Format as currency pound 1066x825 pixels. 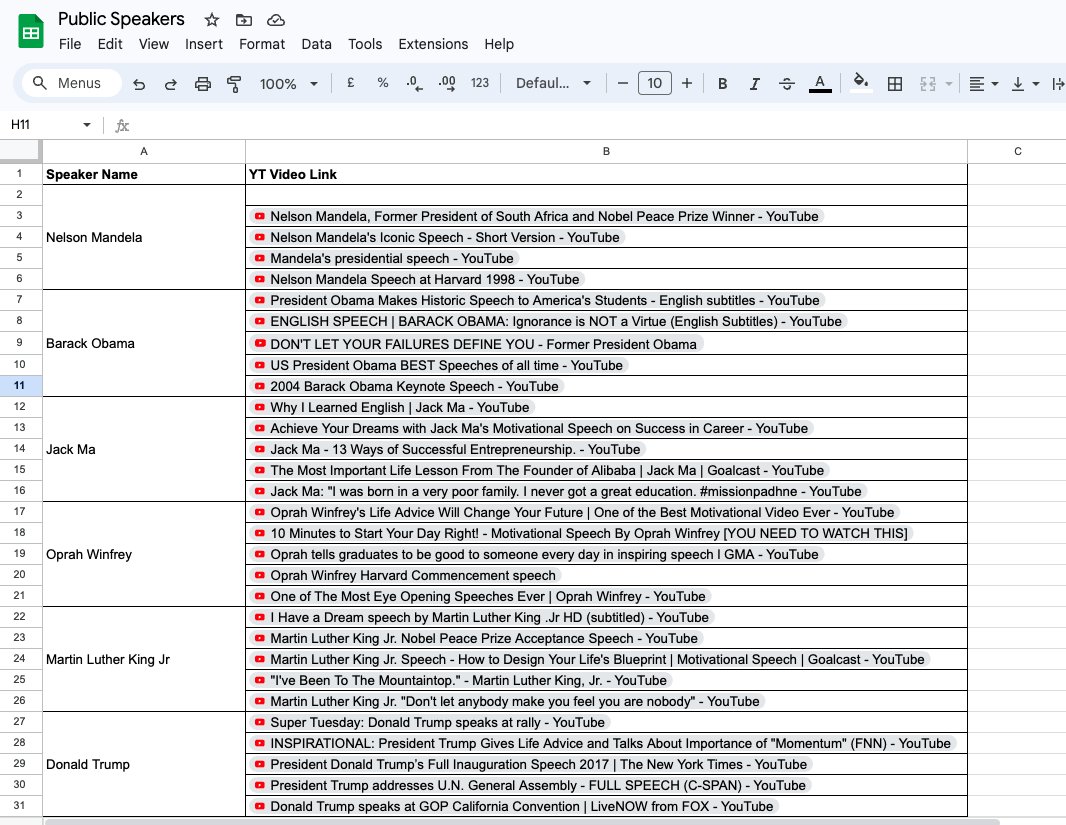coord(351,83)
